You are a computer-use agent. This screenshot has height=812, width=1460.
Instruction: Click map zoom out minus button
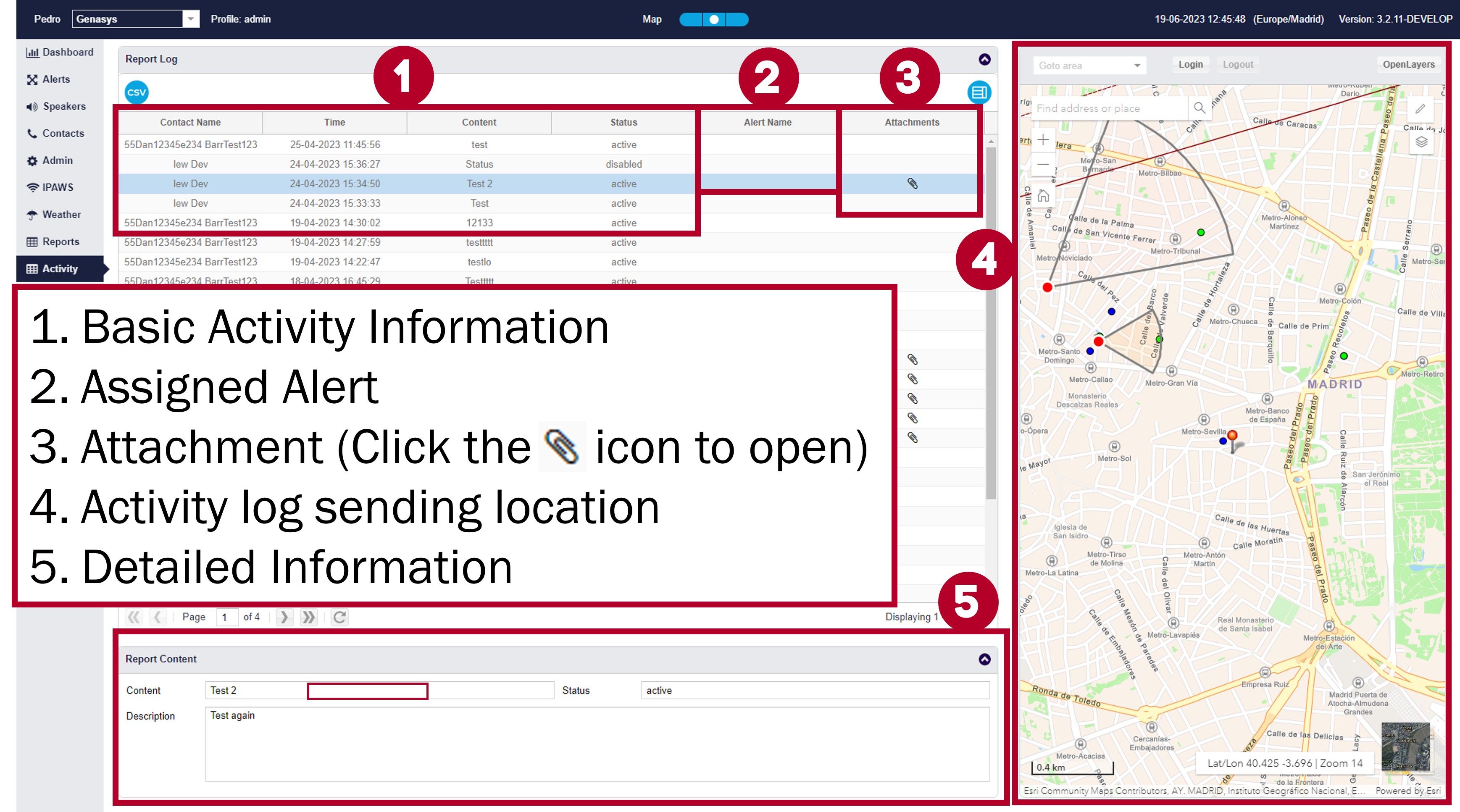1043,165
